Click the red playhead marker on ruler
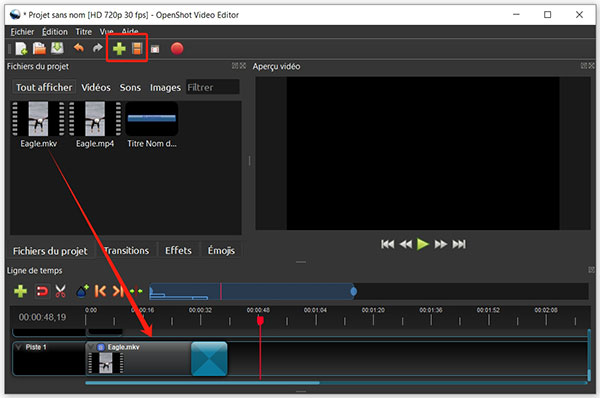This screenshot has height=398, width=600. point(260,320)
